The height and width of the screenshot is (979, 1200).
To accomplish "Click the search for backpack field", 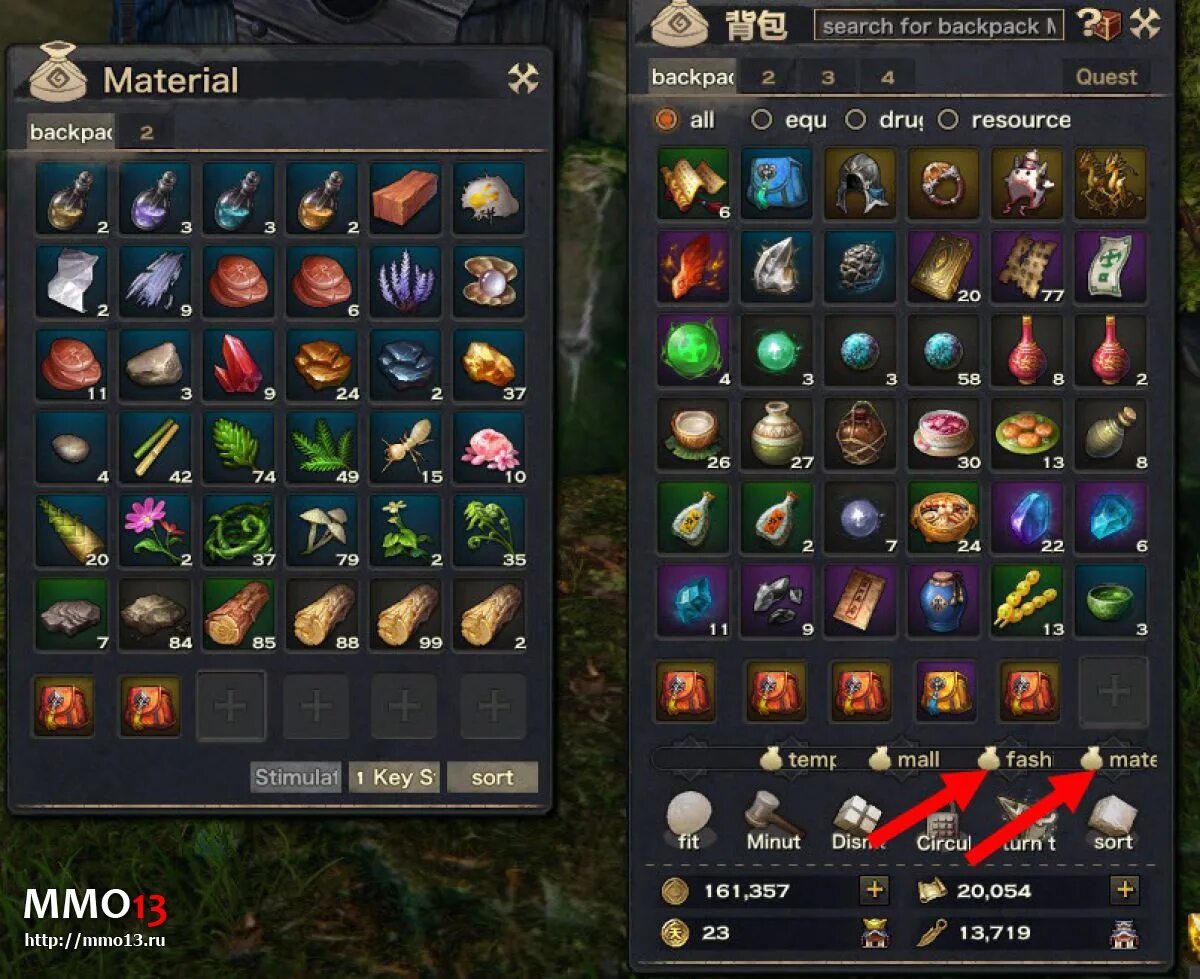I will point(938,26).
